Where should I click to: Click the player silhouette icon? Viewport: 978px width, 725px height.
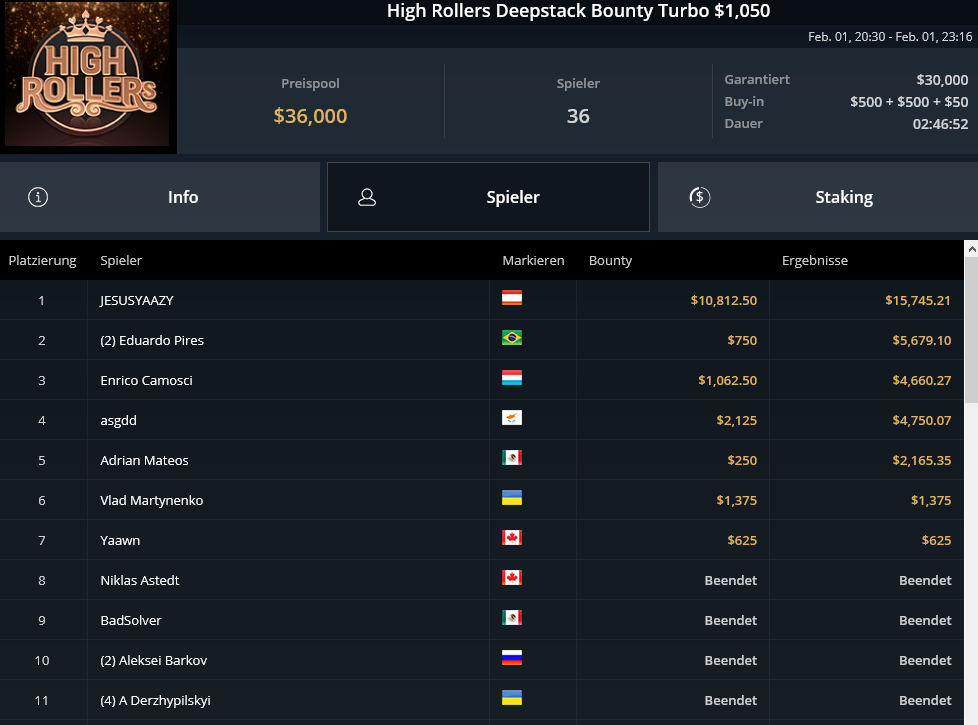[367, 197]
